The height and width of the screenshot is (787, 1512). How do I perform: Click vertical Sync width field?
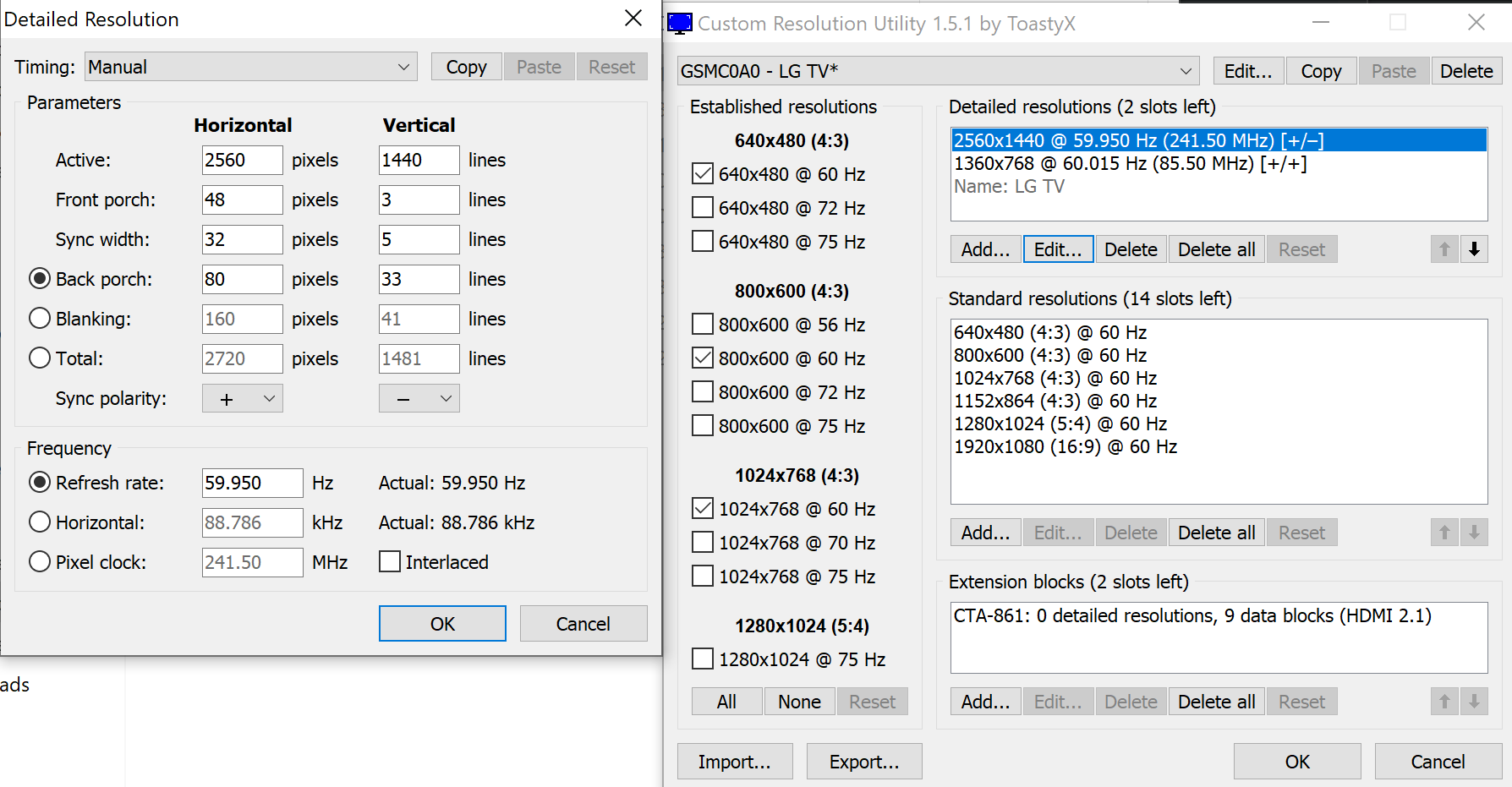pos(419,239)
